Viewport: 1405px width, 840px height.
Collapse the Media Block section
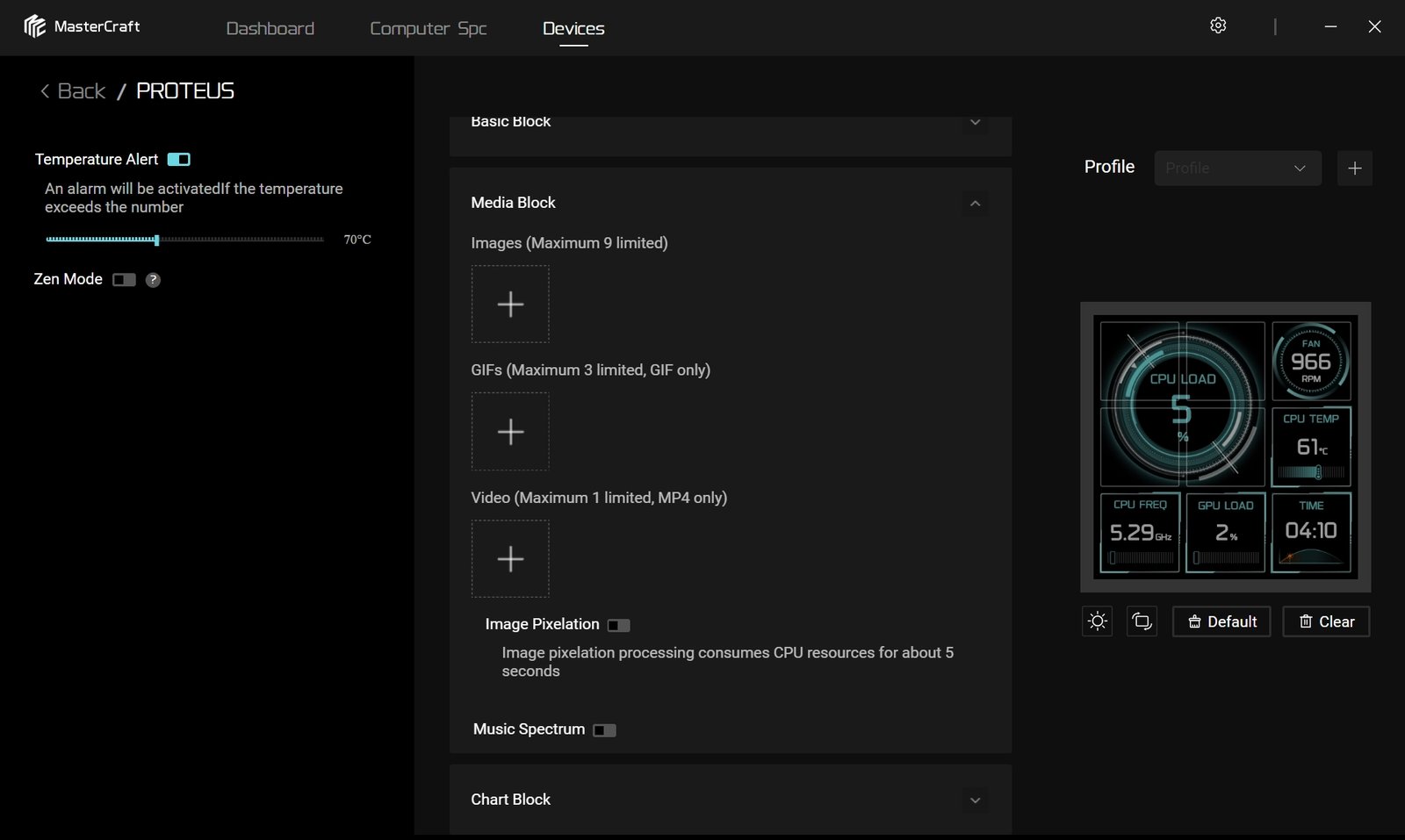click(x=975, y=204)
